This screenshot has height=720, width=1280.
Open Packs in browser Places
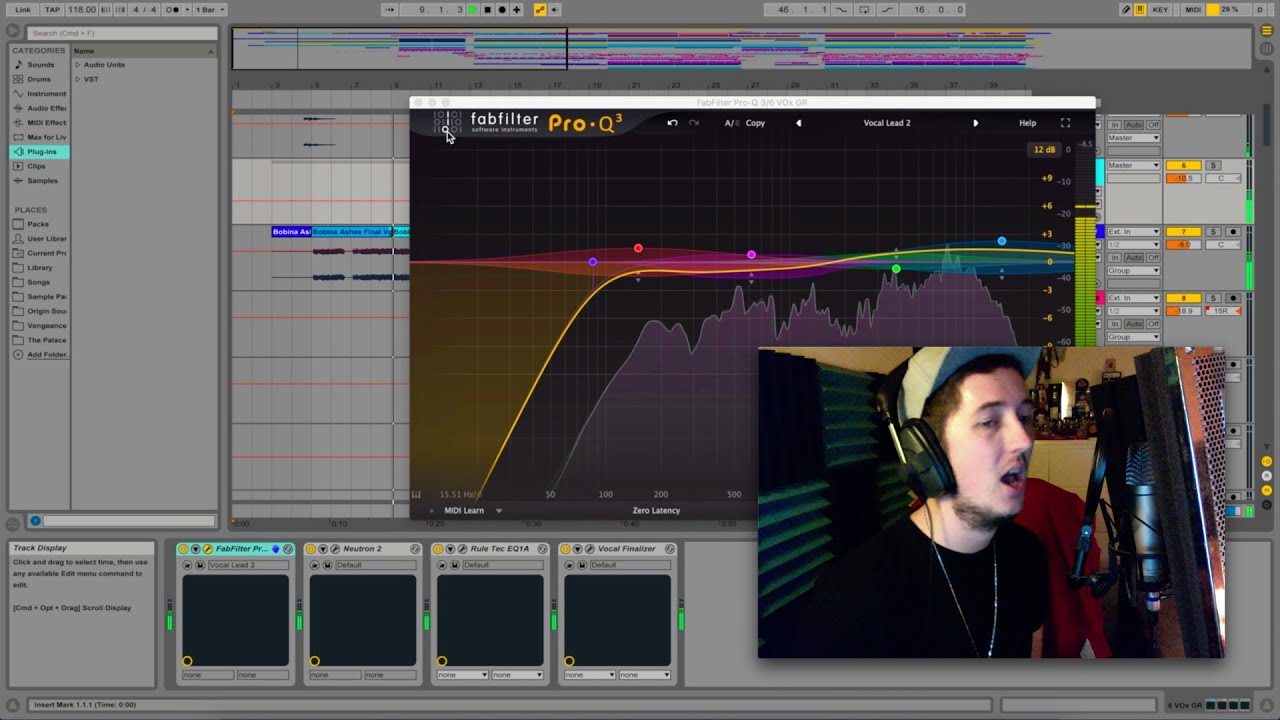click(38, 224)
